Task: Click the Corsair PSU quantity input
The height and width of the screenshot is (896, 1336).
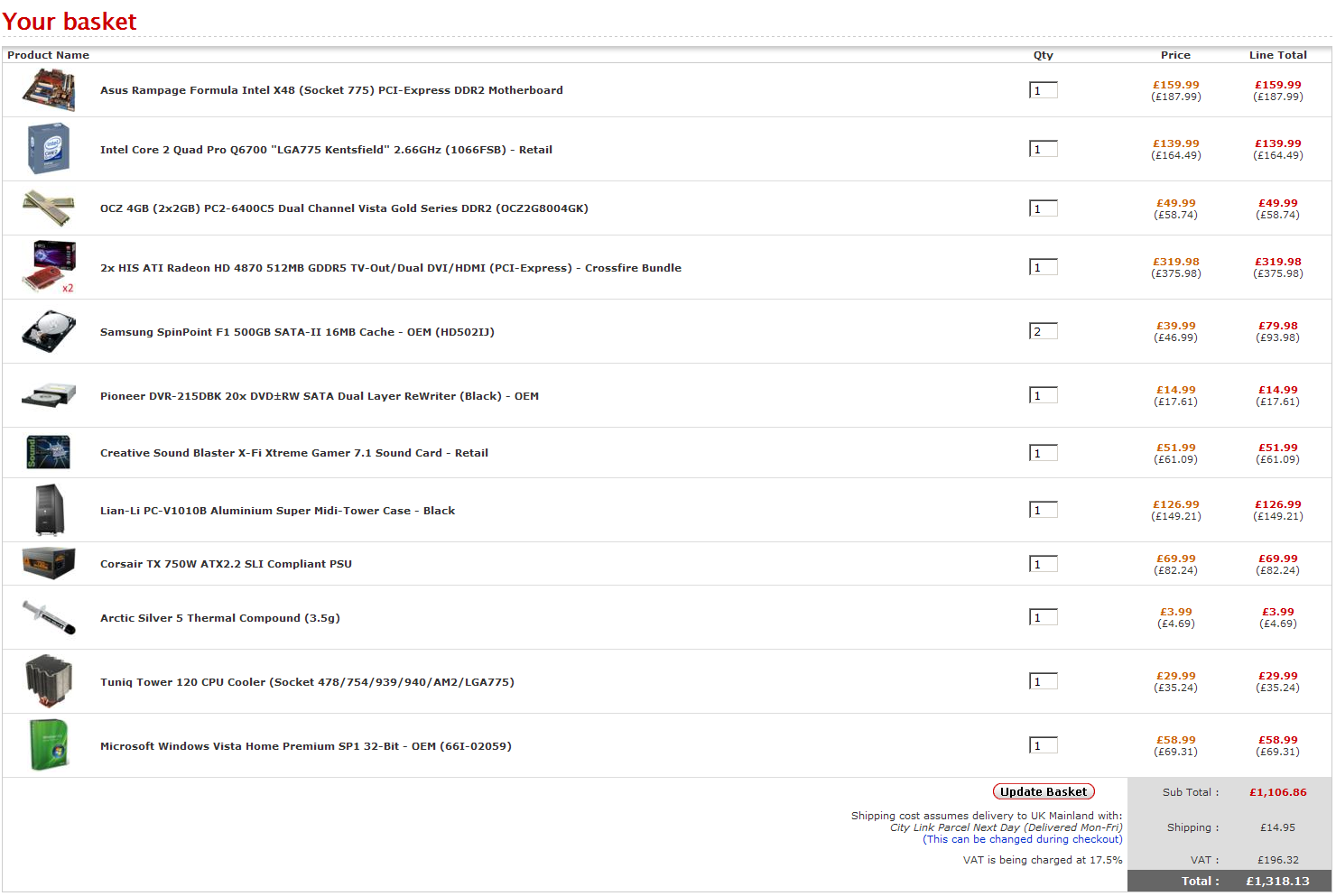Action: (1044, 564)
